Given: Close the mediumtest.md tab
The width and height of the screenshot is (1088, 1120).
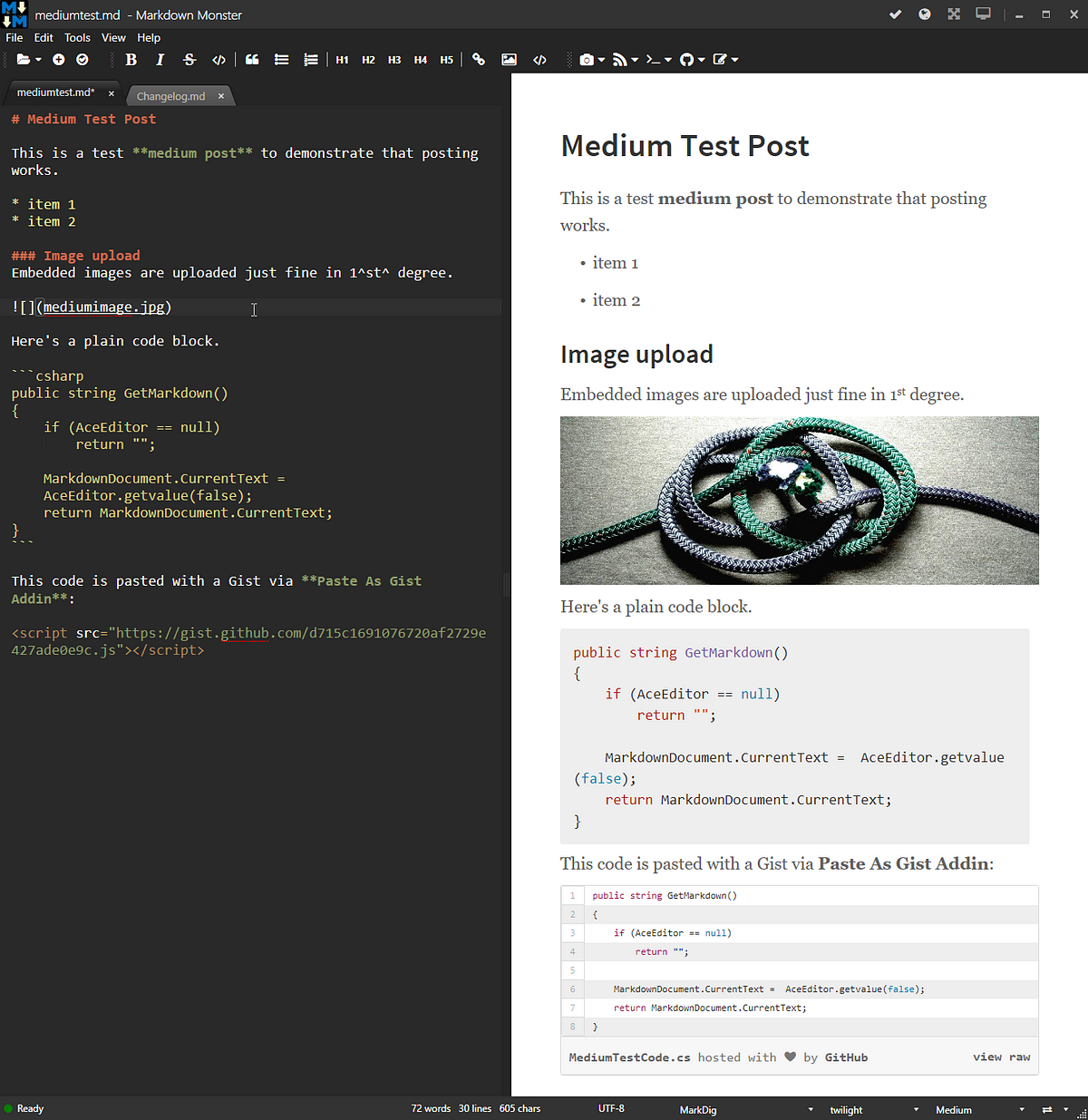Looking at the screenshot, I should click(112, 93).
